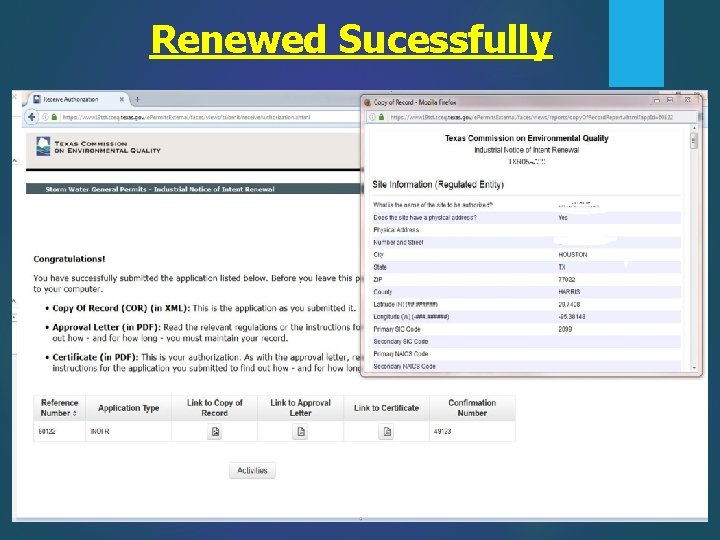Click the Latitude value in popup

click(569, 304)
